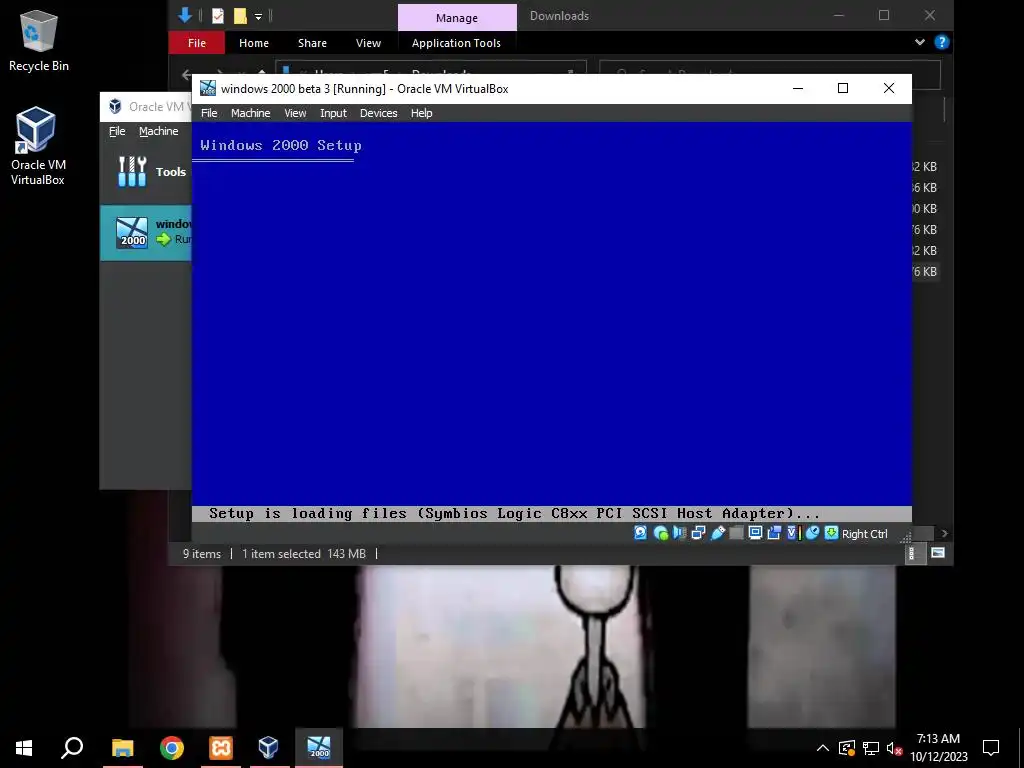Open the File tab in File Explorer

coord(197,42)
